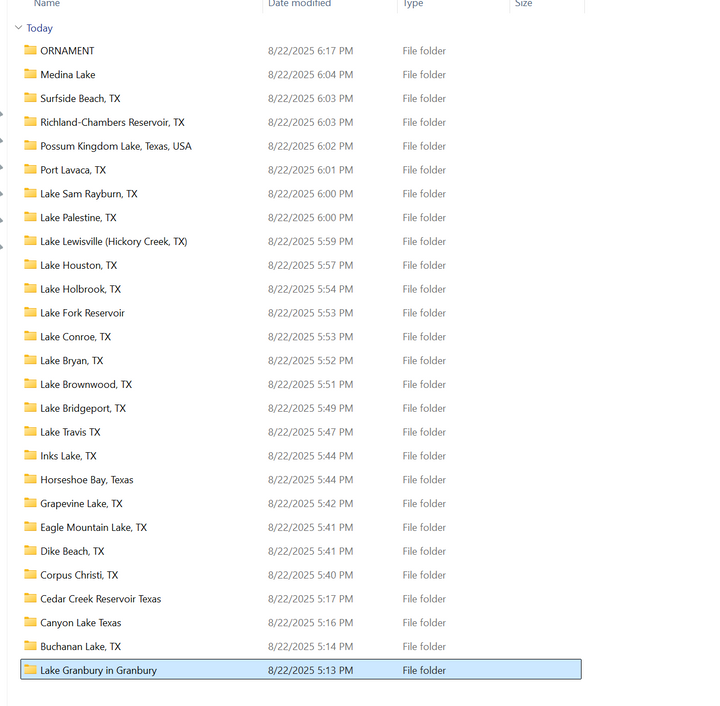Screen dimensions: 720x706
Task: Click the Lake Sam Rayburn folder icon
Action: point(30,193)
